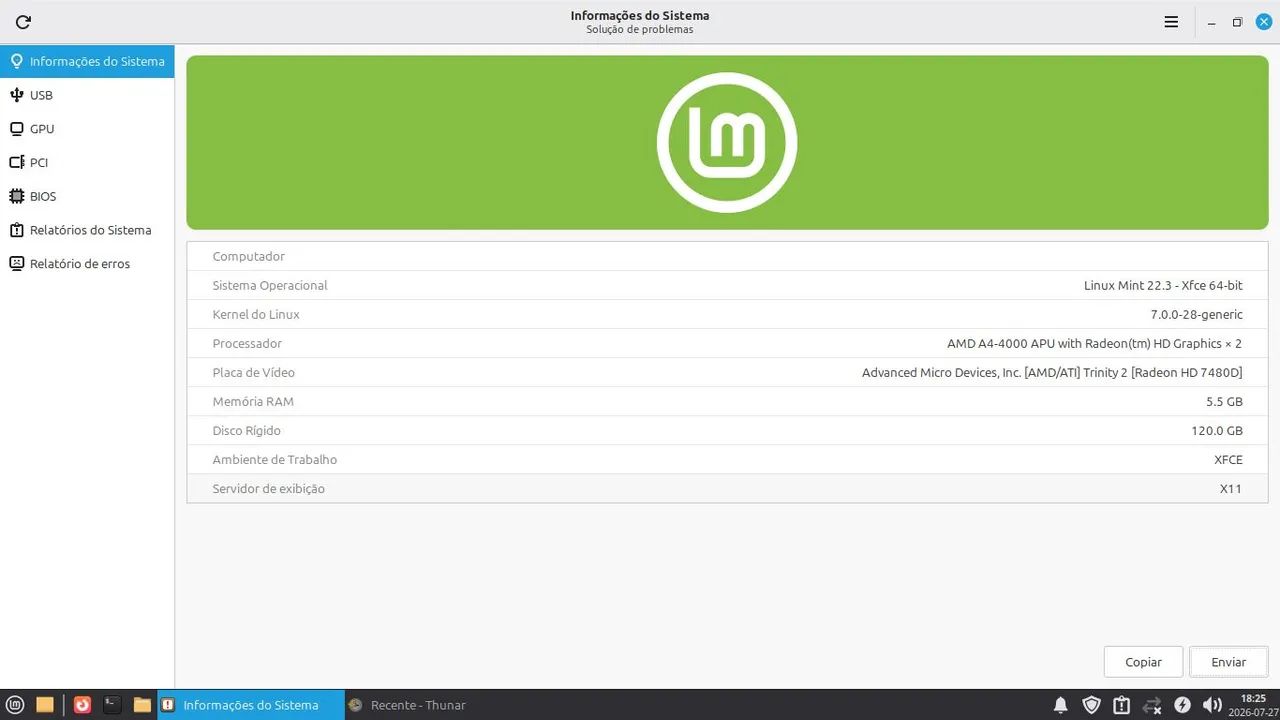Click the lightning bolt power icon in the tray
This screenshot has width=1280, height=720.
(x=1182, y=705)
